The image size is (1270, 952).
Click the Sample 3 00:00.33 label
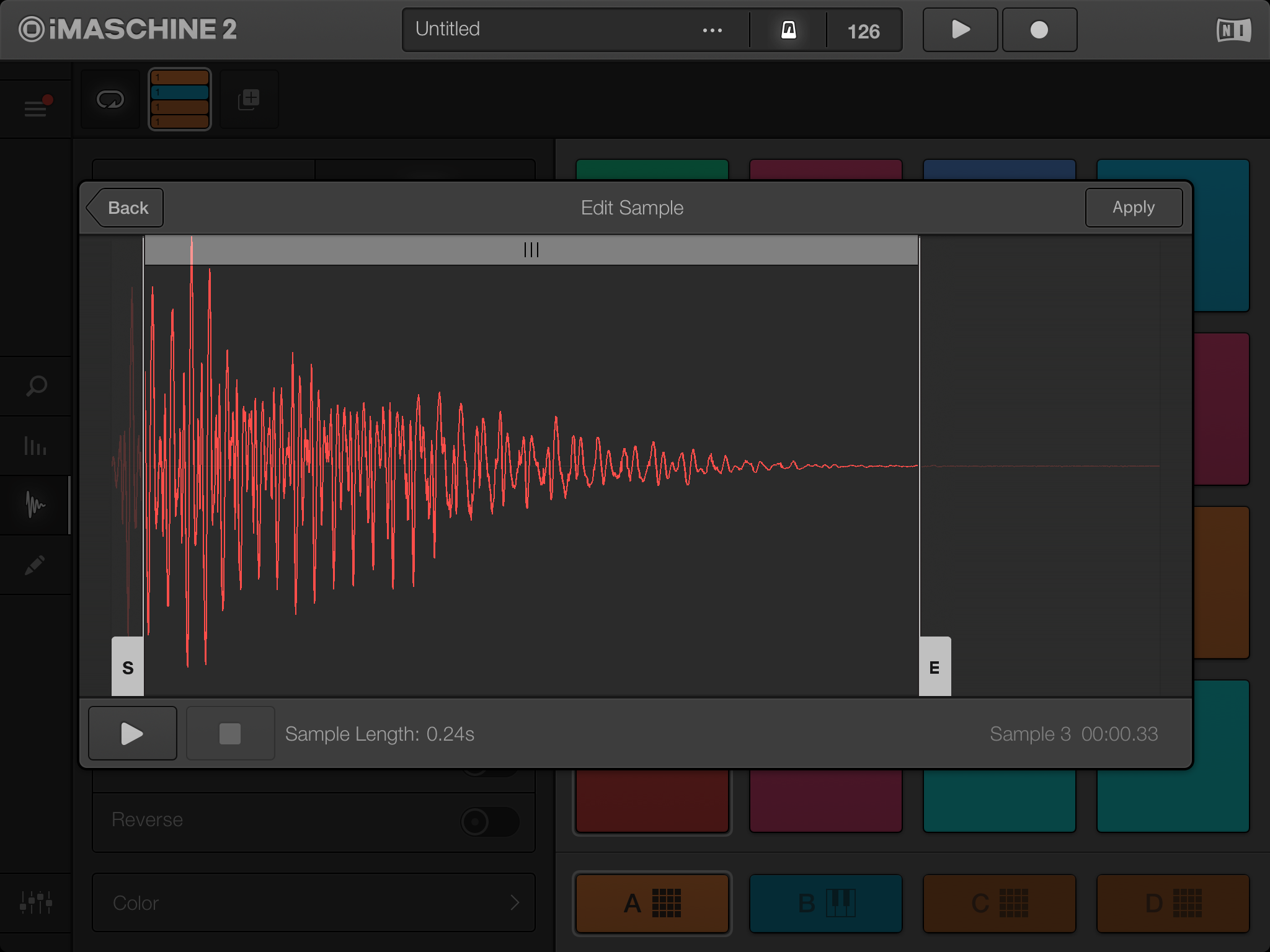click(1073, 734)
